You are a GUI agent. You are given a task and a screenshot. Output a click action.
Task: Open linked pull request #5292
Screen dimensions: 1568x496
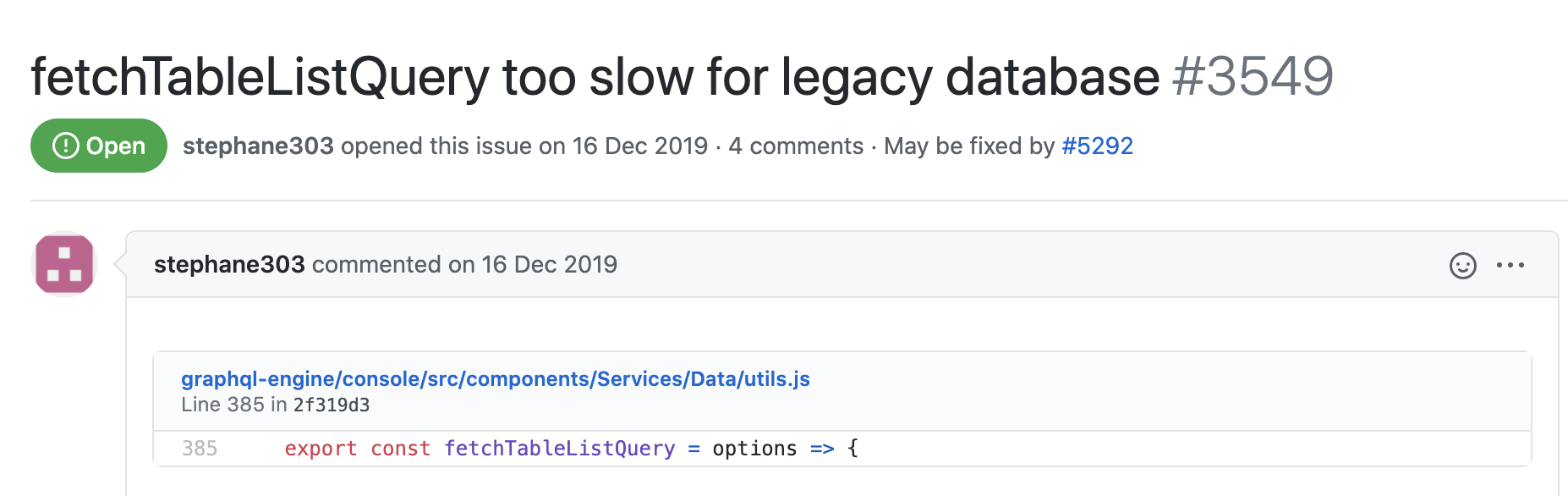(x=1097, y=146)
